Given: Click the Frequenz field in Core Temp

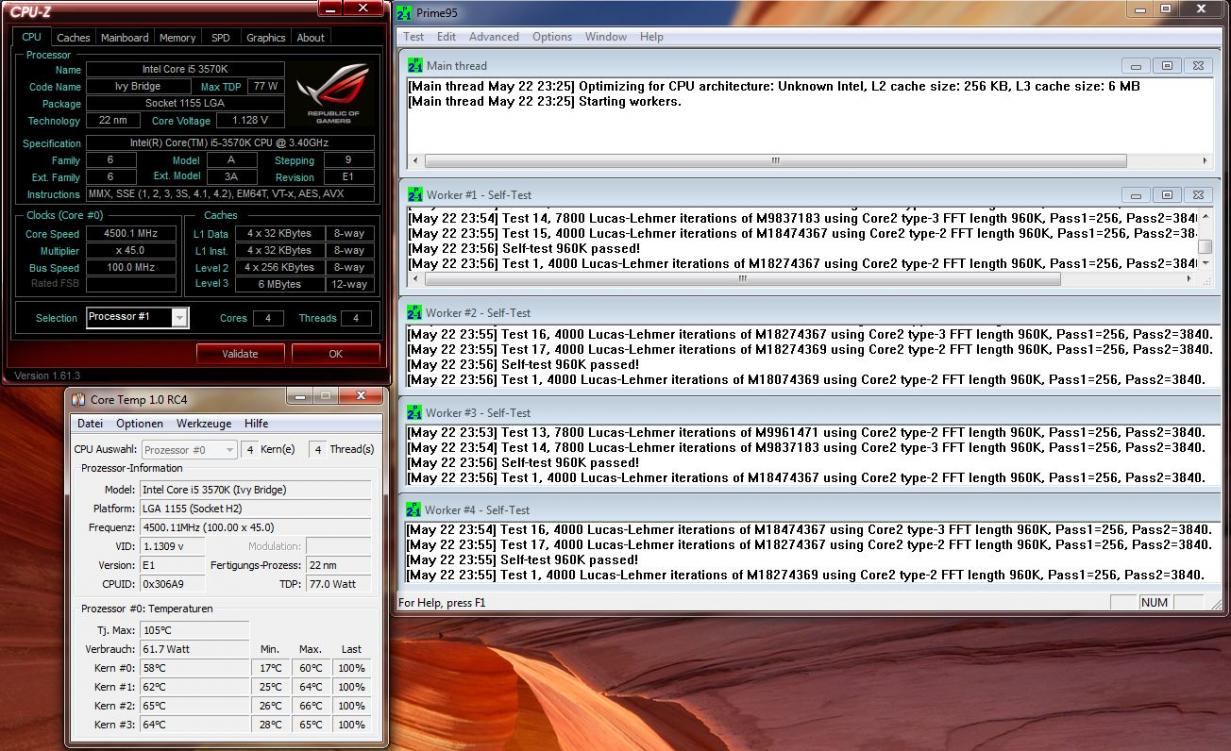Looking at the screenshot, I should 255,527.
